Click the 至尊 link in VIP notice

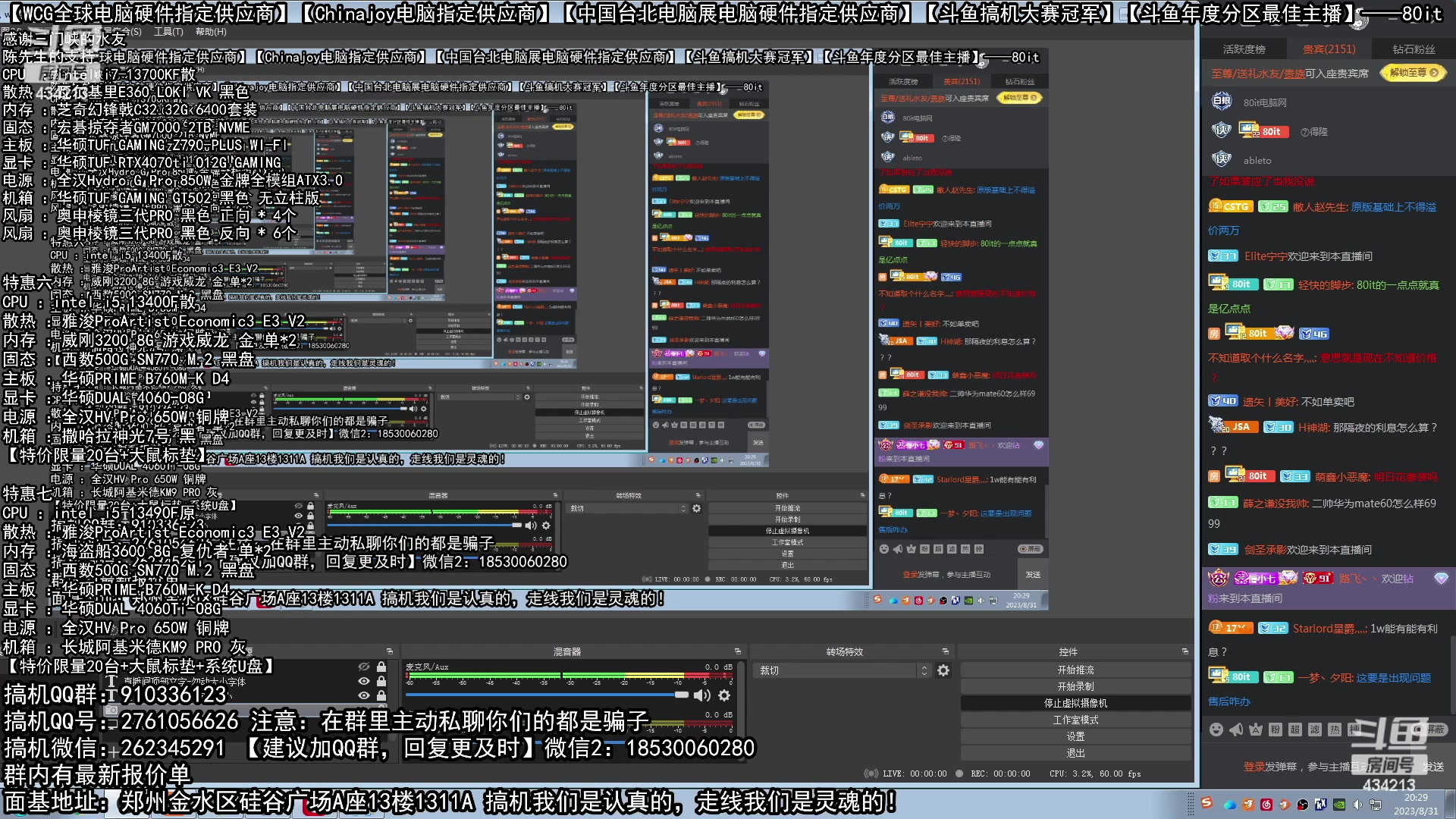pyautogui.click(x=1222, y=74)
